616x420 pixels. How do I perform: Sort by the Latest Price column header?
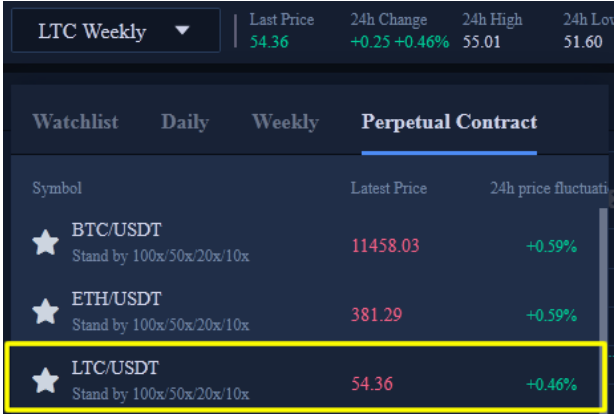point(389,188)
